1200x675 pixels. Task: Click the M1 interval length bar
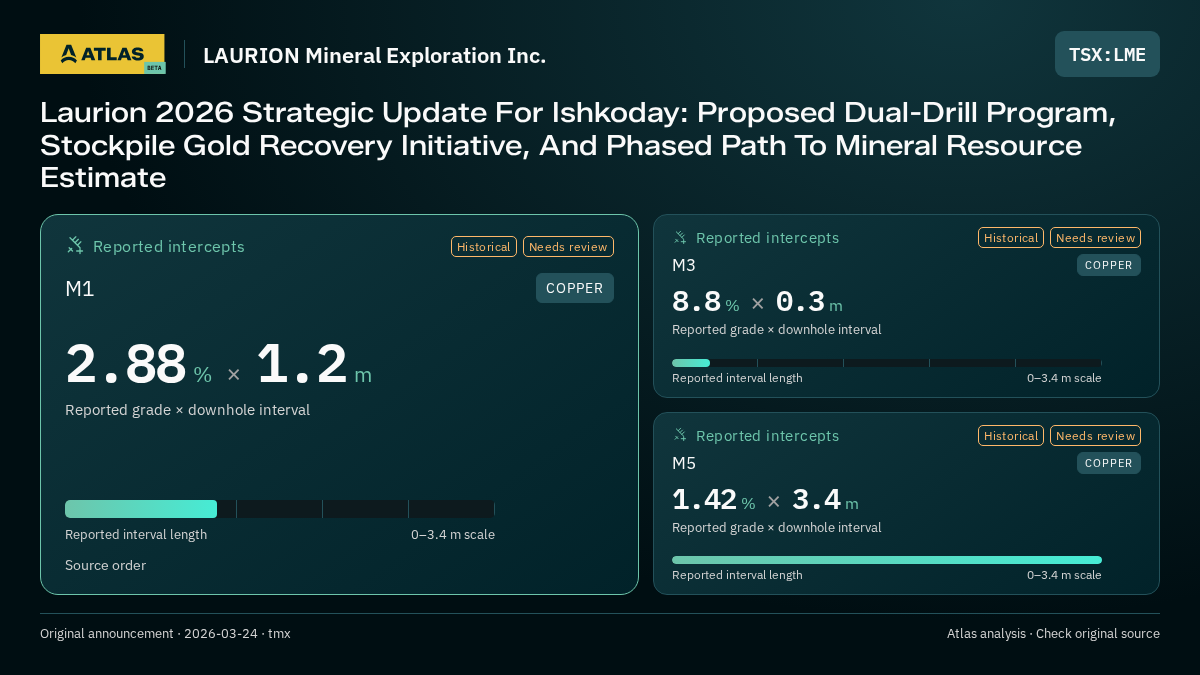coord(280,509)
